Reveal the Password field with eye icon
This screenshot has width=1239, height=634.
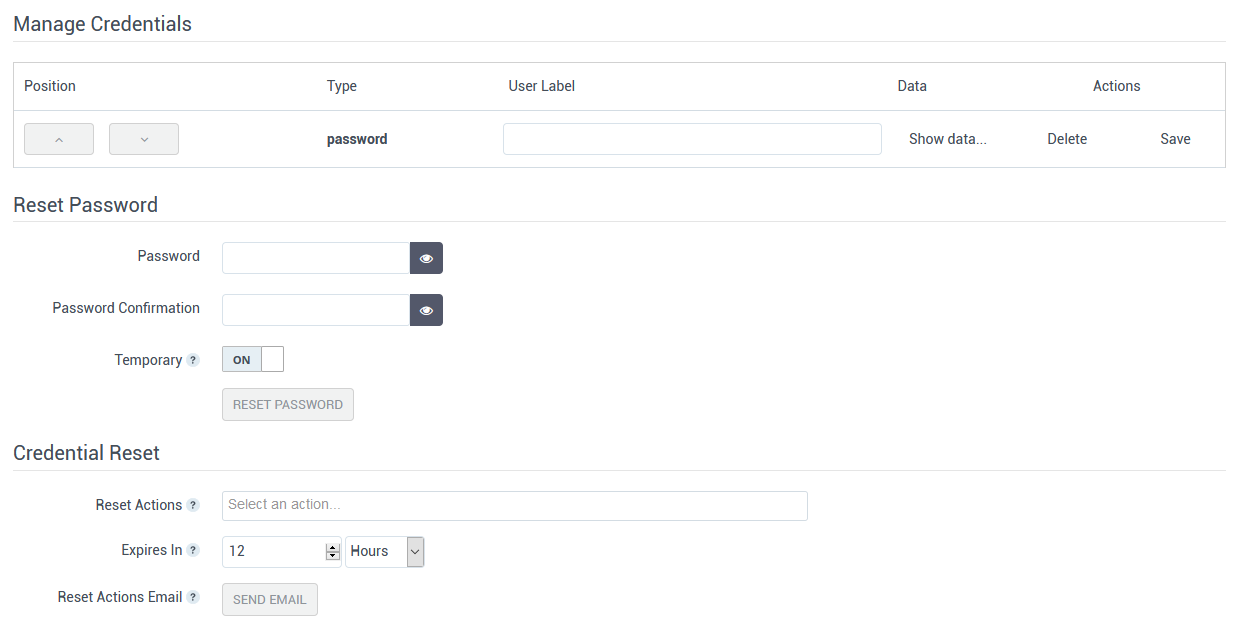(426, 258)
